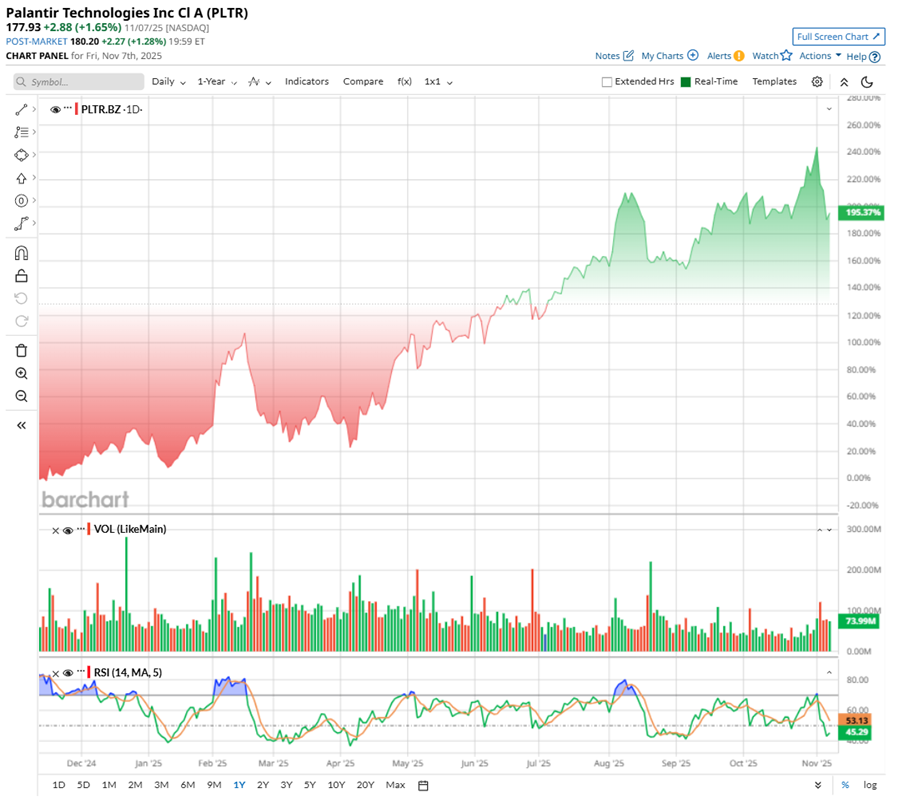Click the Notes edit icon
The image size is (902, 804).
coord(629,56)
